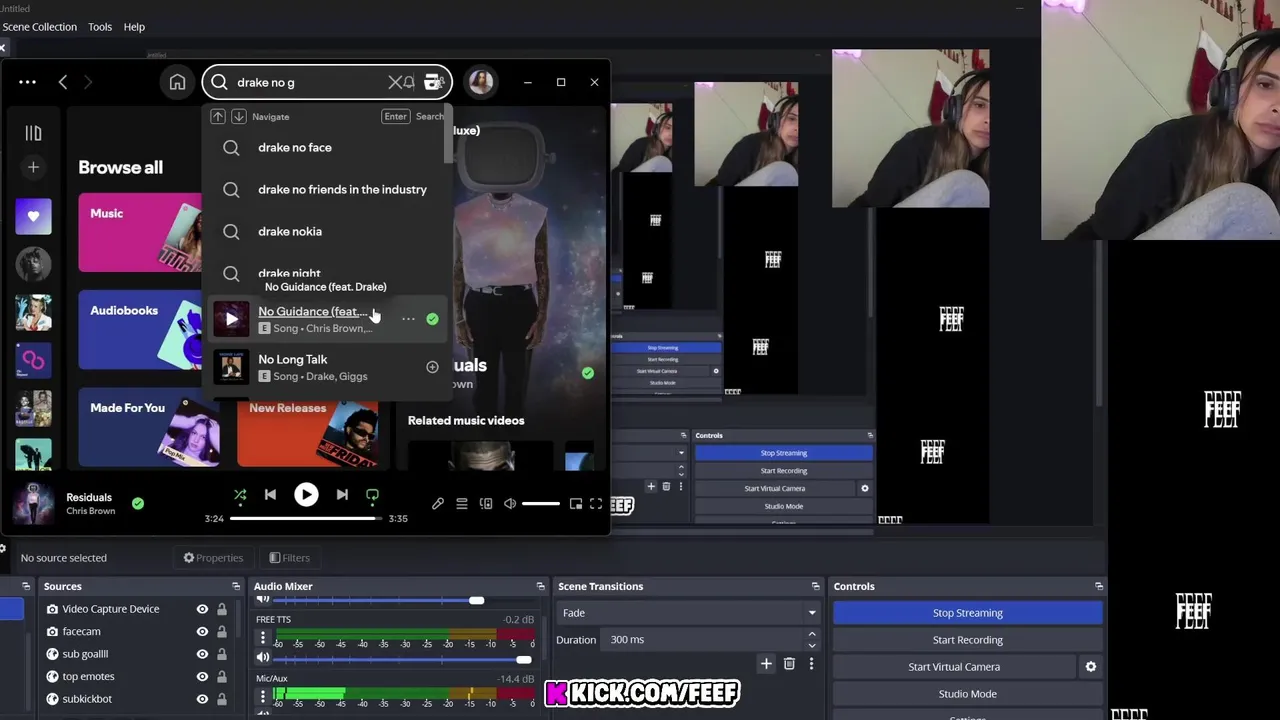Create a new playlist with plus icon

(33, 167)
